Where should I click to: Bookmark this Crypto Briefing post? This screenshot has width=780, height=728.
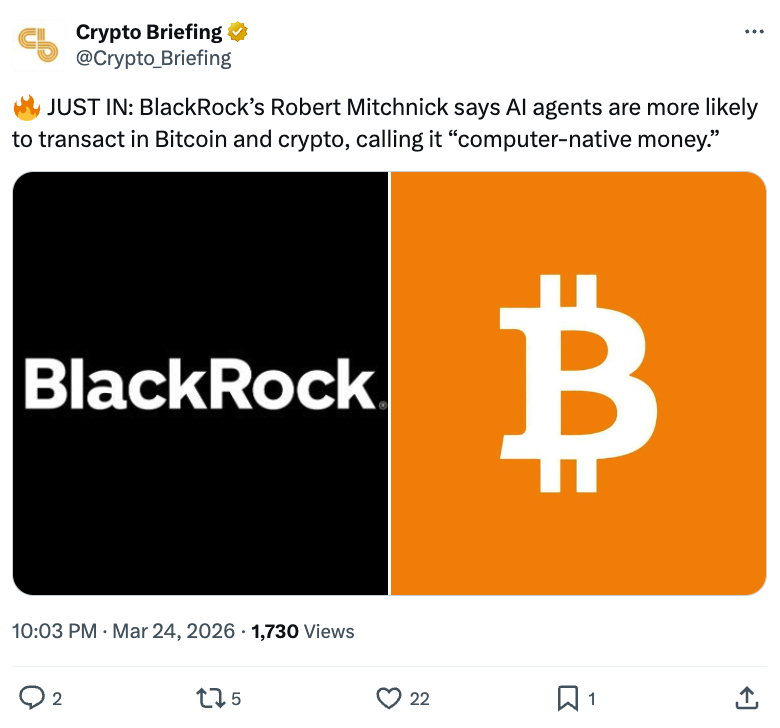567,698
